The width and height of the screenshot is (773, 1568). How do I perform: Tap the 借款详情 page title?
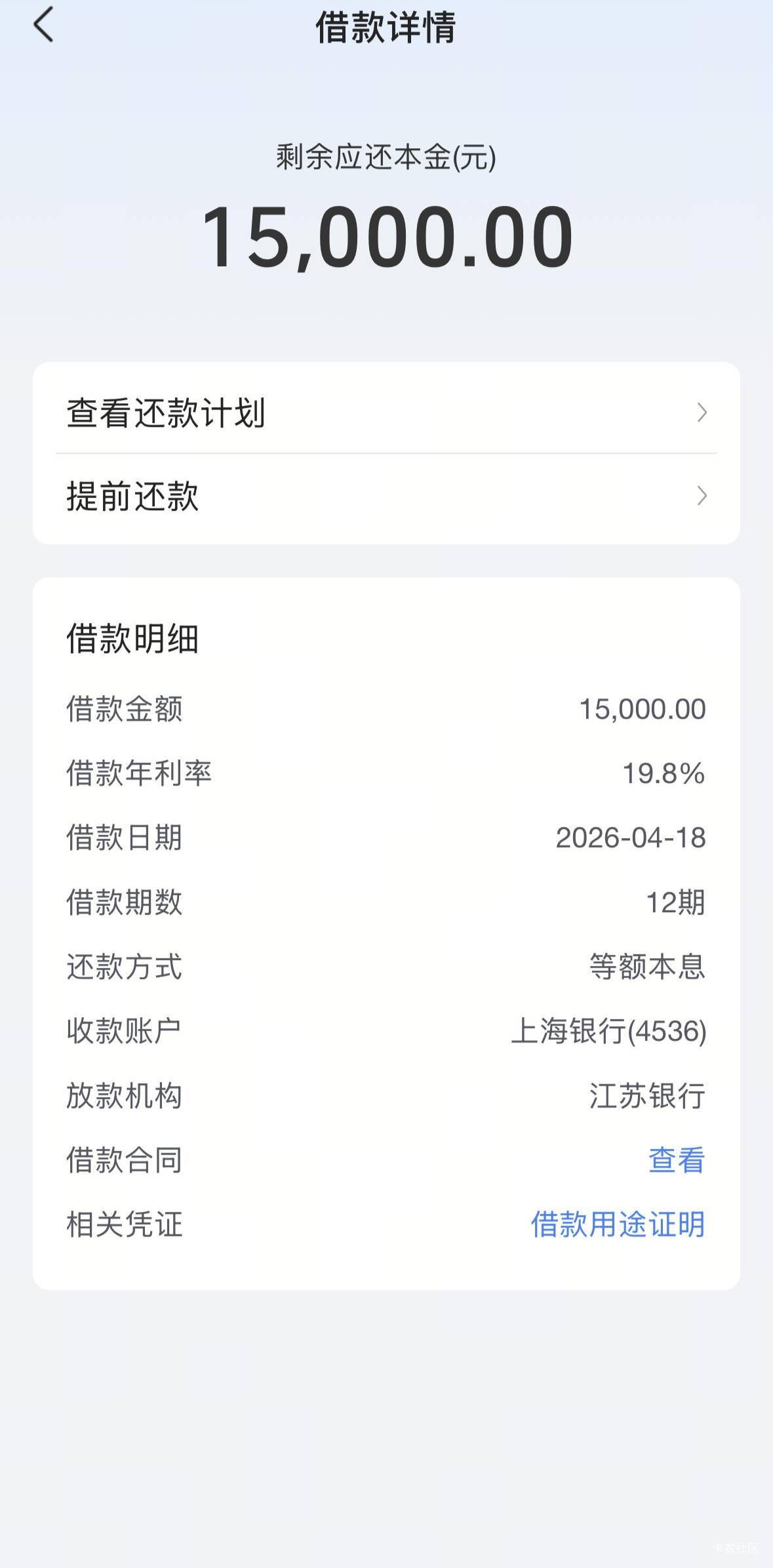pos(386,28)
